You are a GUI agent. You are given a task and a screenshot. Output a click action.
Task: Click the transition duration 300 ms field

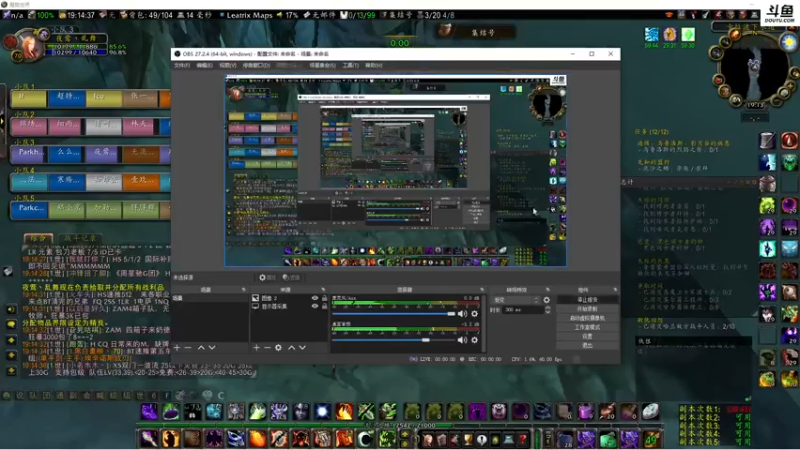pyautogui.click(x=522, y=310)
